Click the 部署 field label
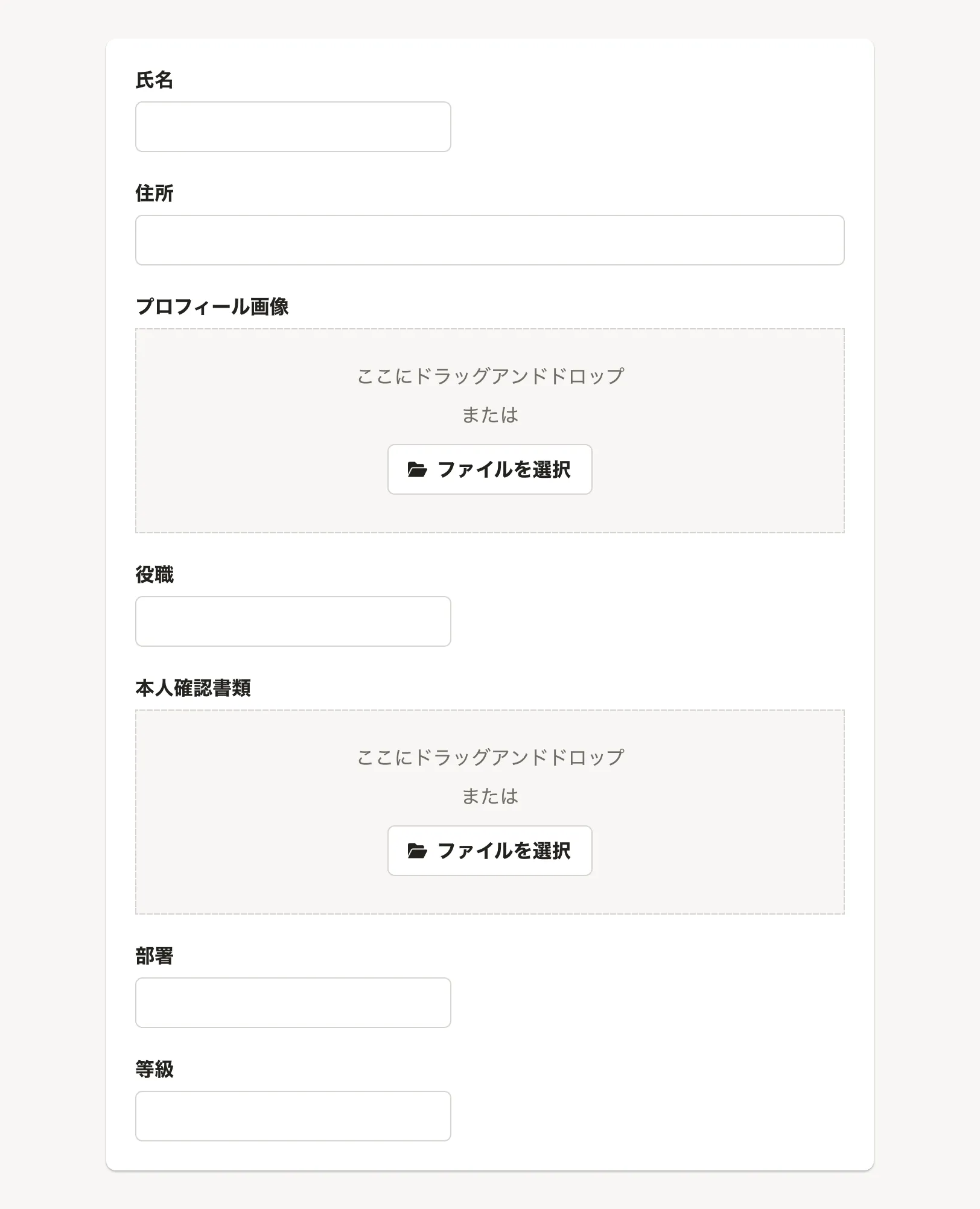 tap(154, 956)
